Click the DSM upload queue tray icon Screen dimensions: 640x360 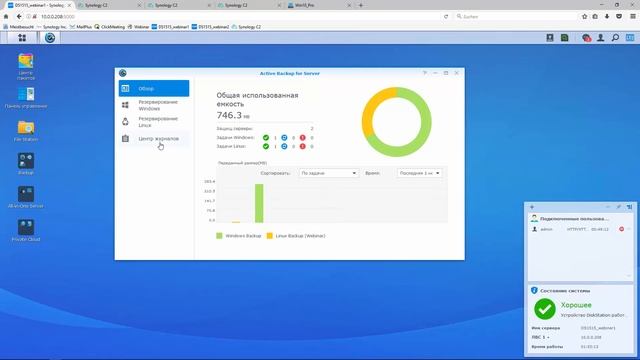click(550, 38)
